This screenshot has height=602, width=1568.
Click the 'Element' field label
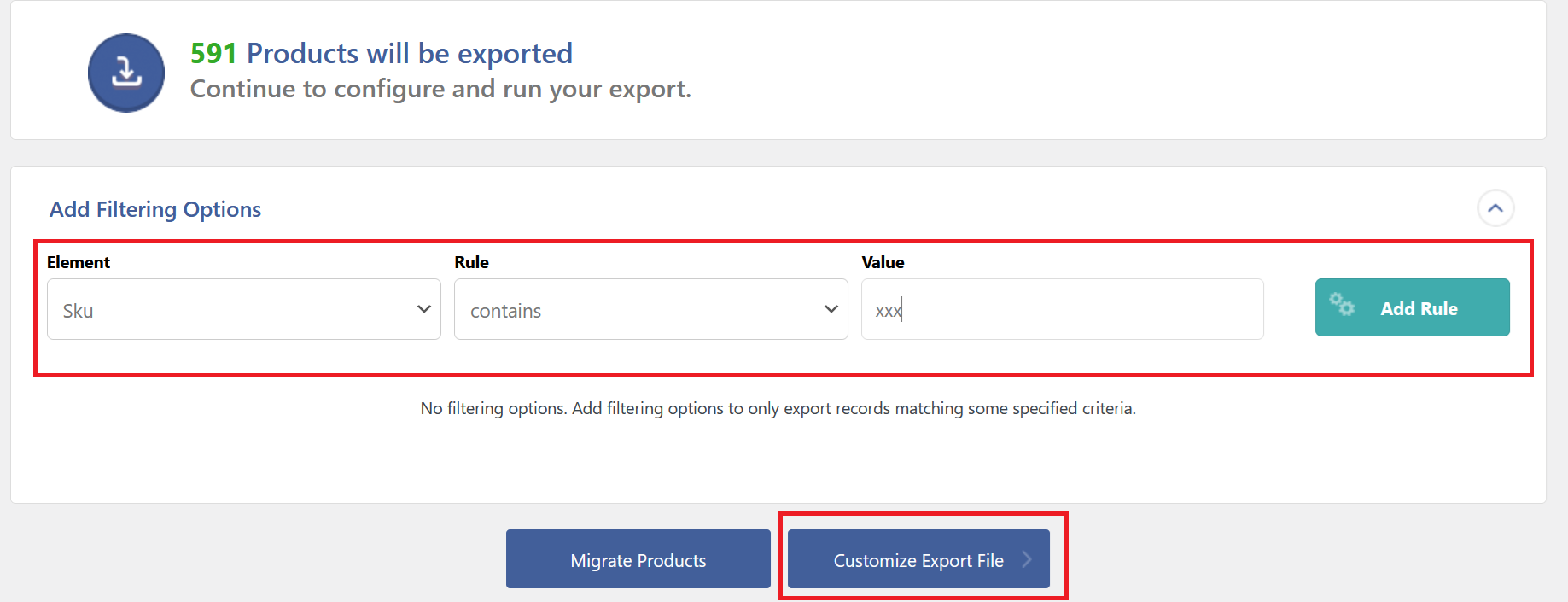(x=79, y=262)
